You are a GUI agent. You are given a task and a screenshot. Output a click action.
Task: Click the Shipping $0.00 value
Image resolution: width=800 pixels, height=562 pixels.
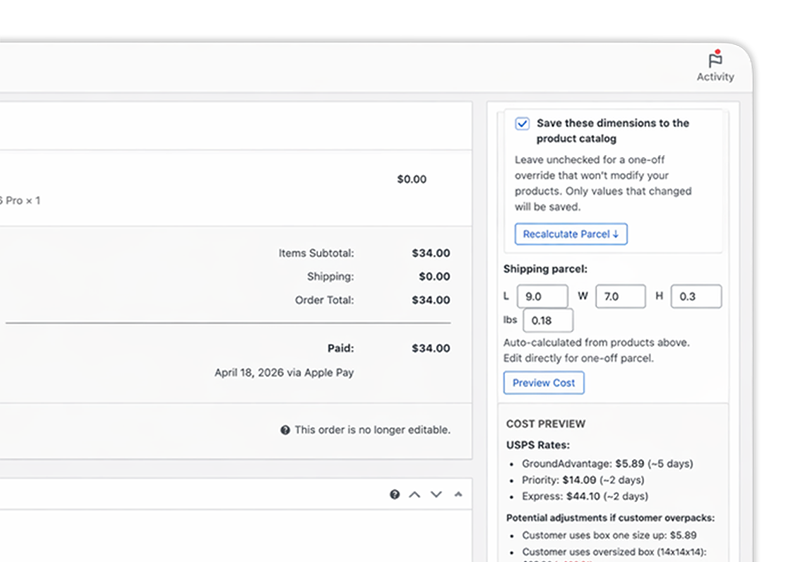435,276
